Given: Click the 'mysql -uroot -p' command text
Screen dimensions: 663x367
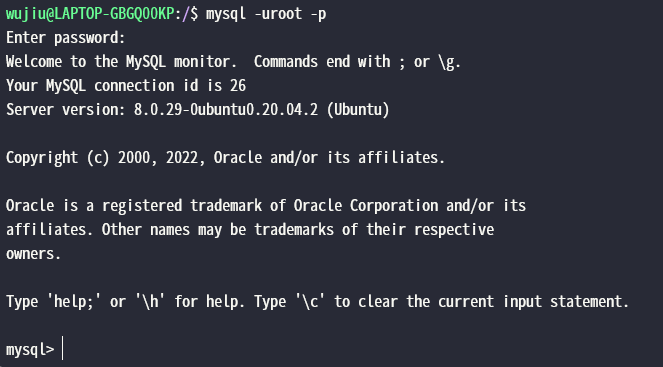Looking at the screenshot, I should (x=266, y=14).
